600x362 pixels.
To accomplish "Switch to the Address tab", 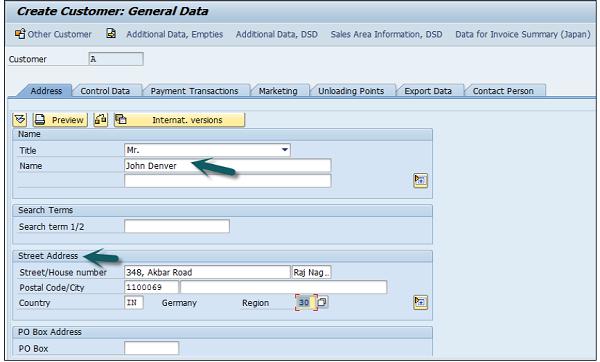I will tap(46, 91).
